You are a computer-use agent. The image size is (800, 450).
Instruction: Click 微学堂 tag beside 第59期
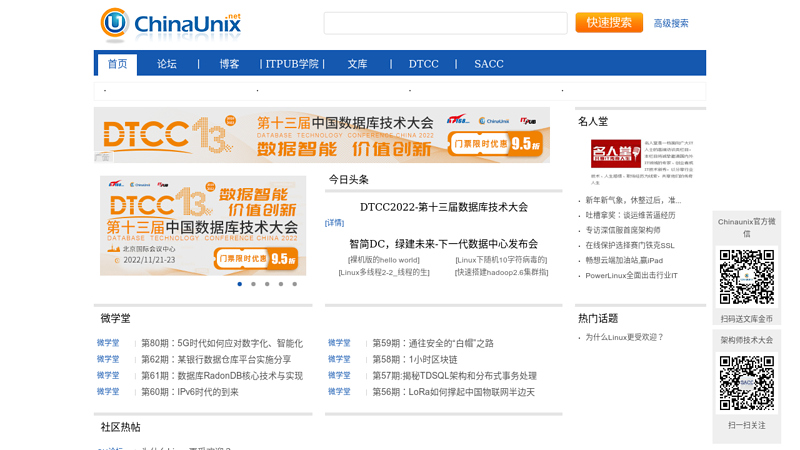pyautogui.click(x=339, y=343)
